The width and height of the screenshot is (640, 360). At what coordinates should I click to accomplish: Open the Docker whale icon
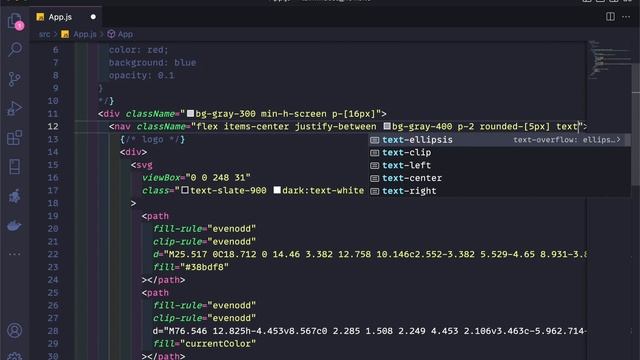(15, 225)
